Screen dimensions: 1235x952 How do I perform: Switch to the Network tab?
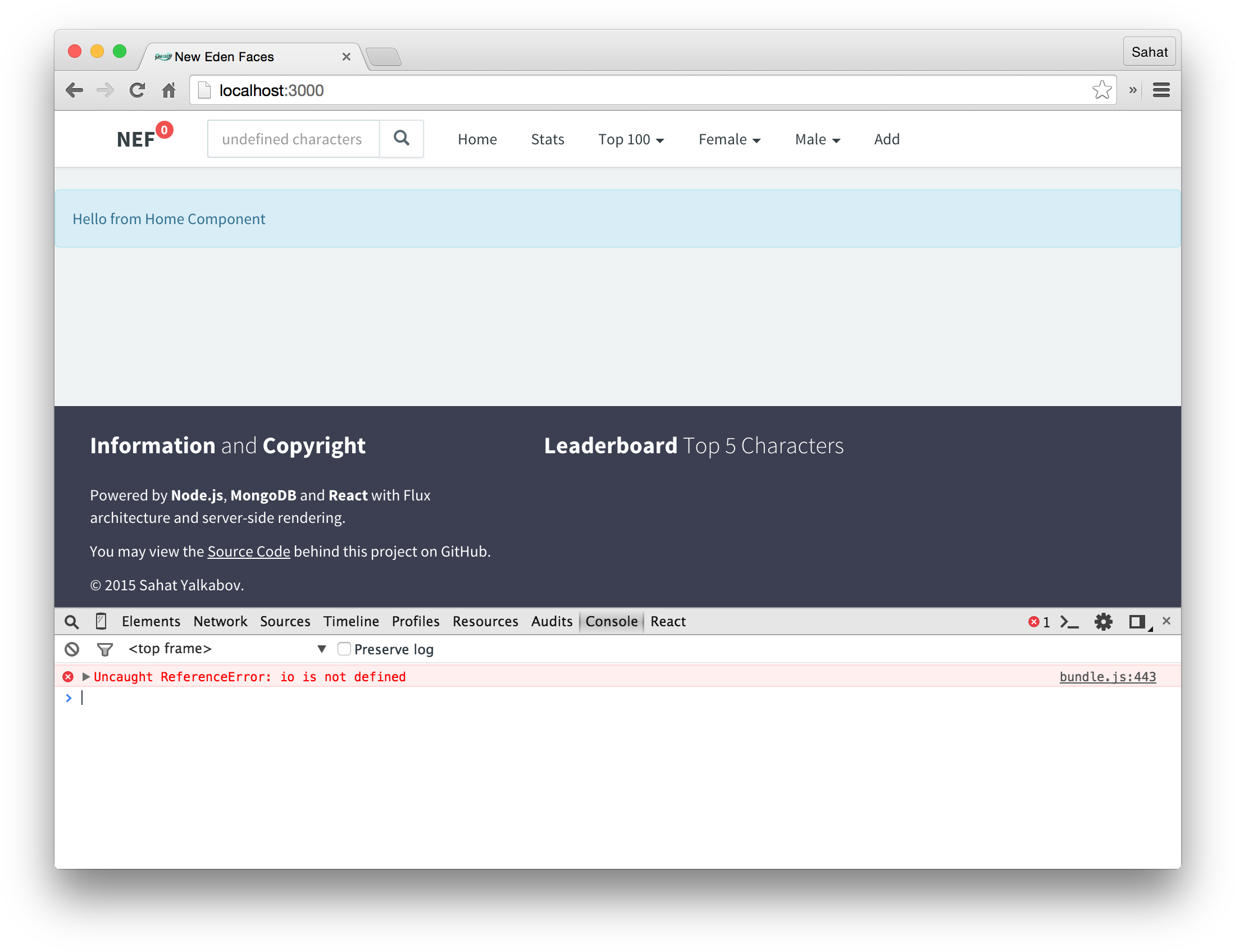[x=220, y=622]
